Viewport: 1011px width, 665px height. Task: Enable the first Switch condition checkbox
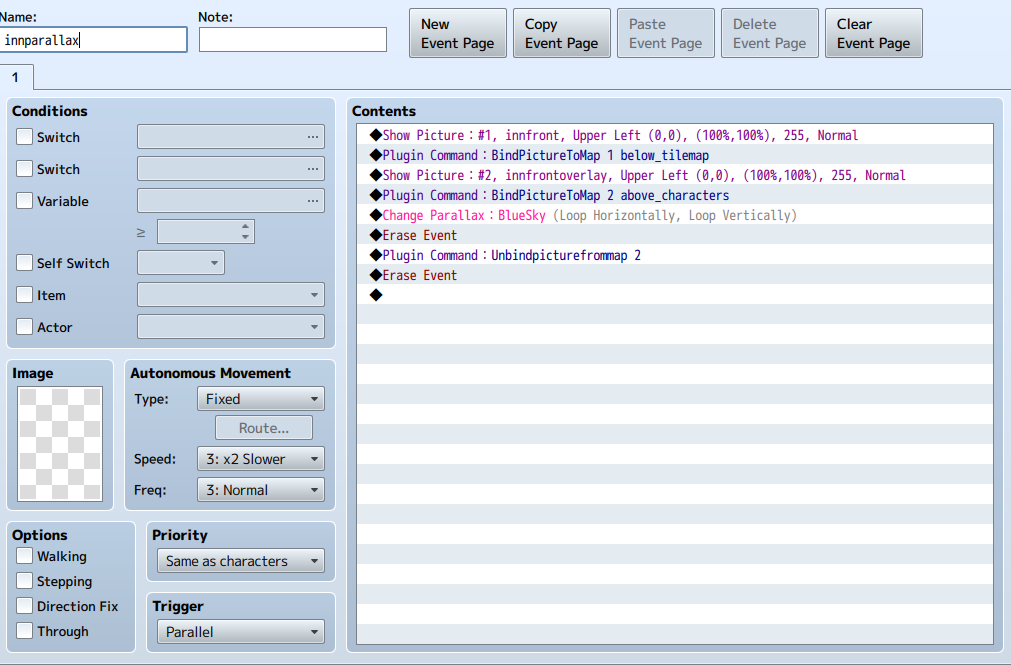[25, 137]
